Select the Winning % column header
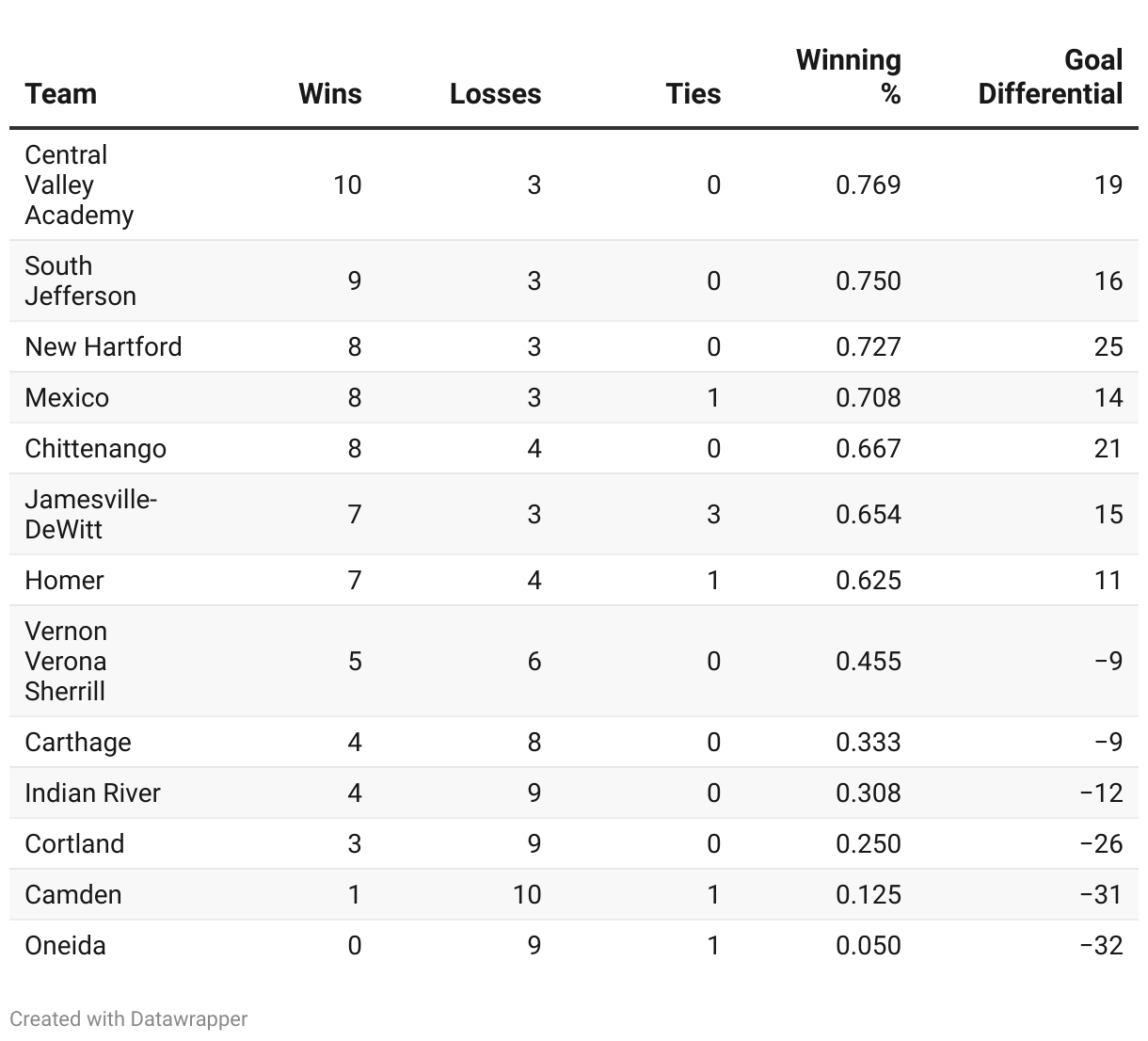Screen dimensions: 1148x1041 849,77
